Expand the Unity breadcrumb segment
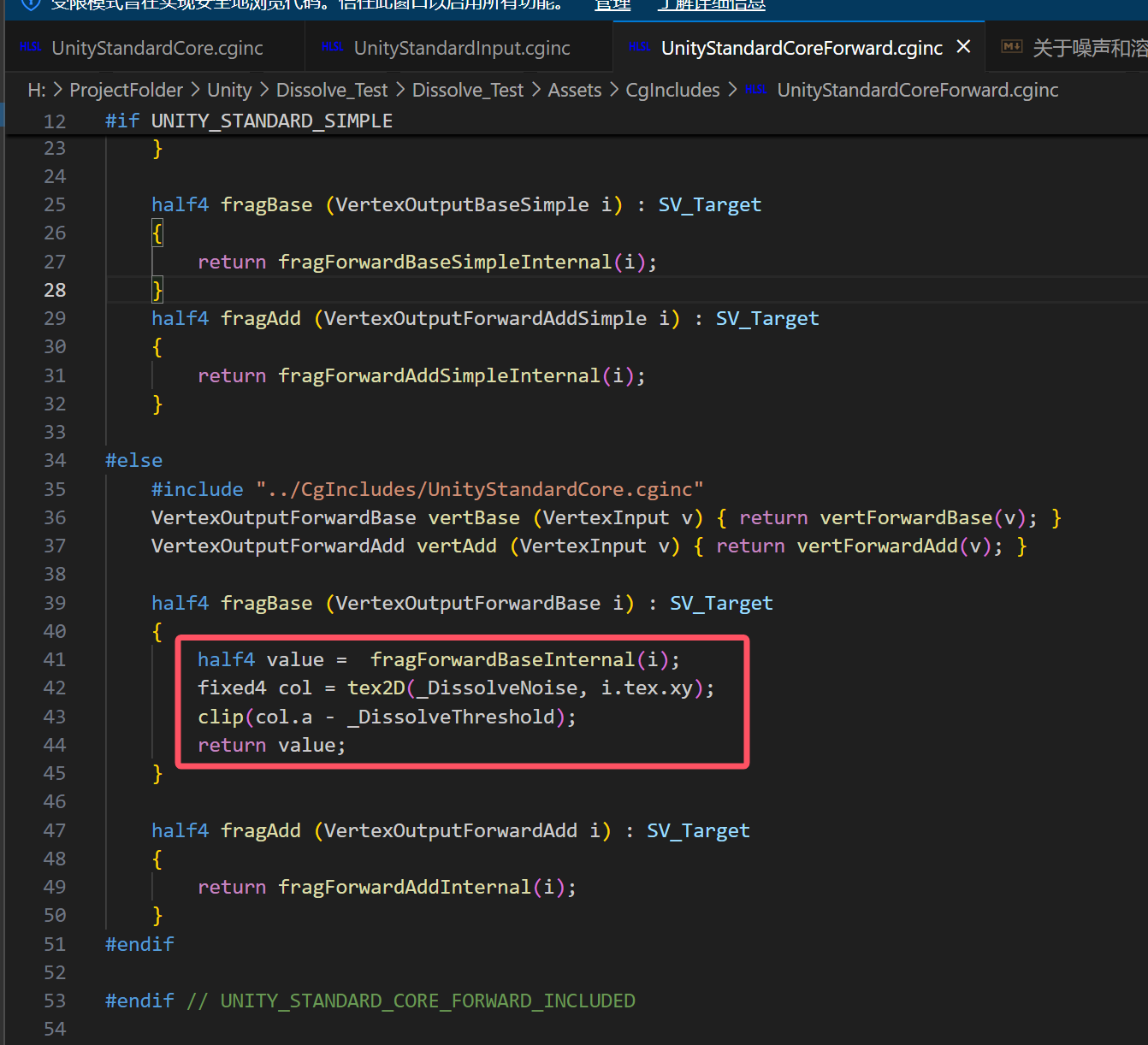Viewport: 1148px width, 1045px height. click(229, 90)
